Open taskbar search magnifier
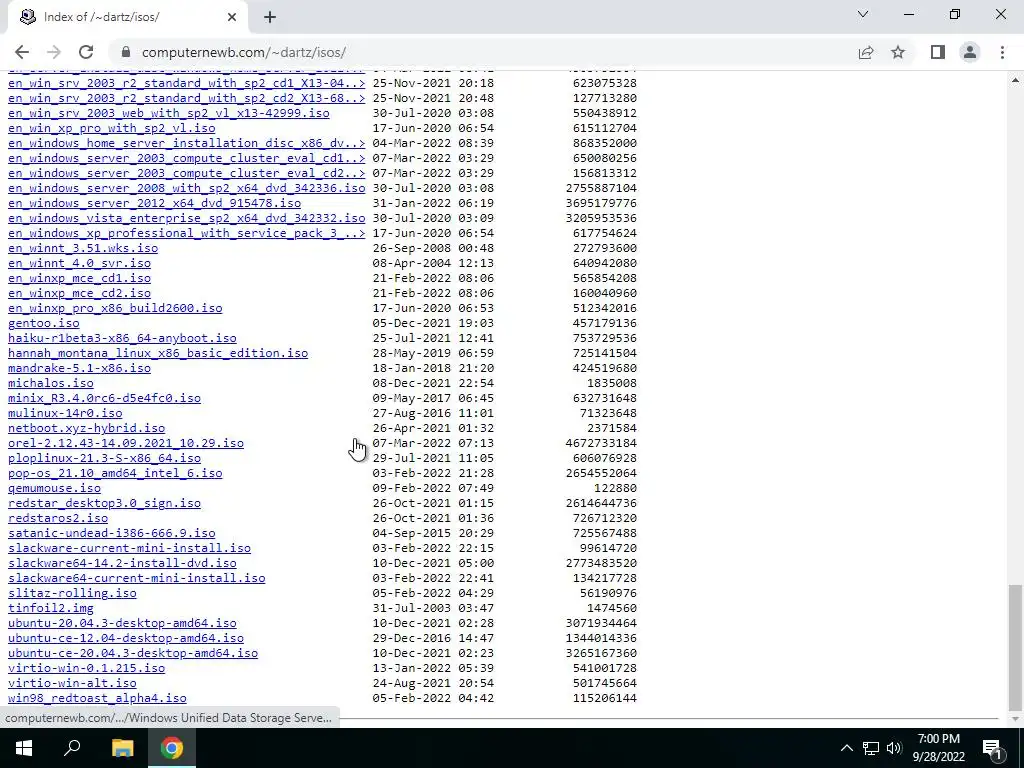Screen dimensions: 1024x768 tap(72, 748)
